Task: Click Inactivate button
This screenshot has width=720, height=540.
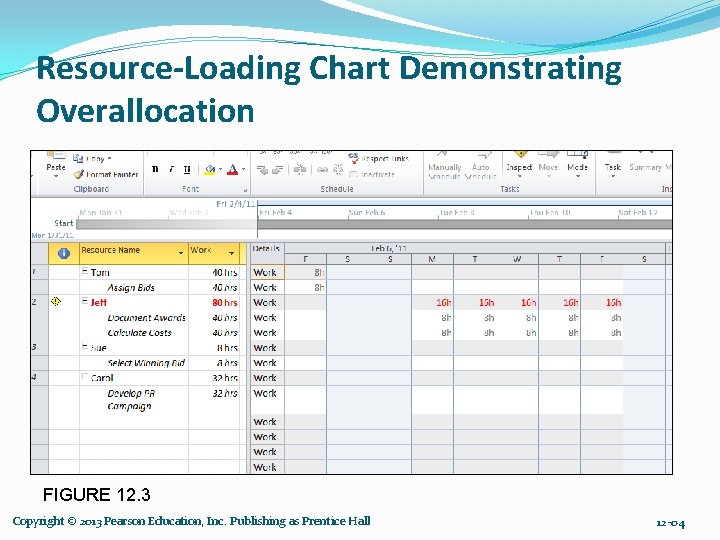Action: [371, 174]
